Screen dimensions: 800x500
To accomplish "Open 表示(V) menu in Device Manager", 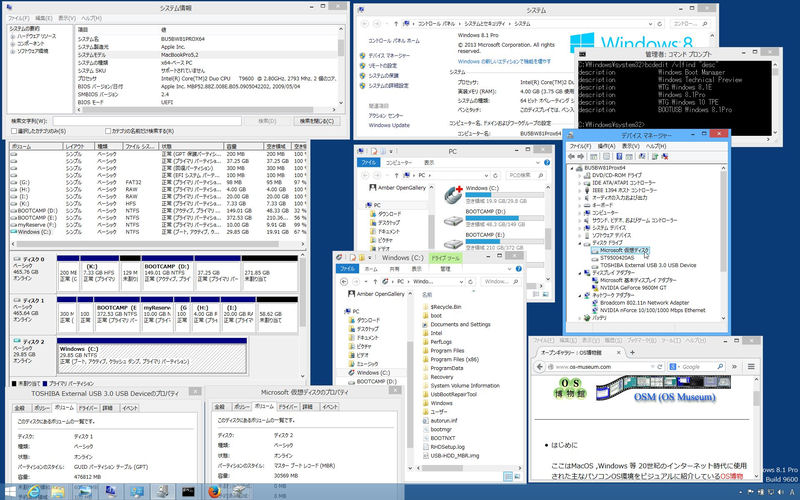I will pos(631,146).
